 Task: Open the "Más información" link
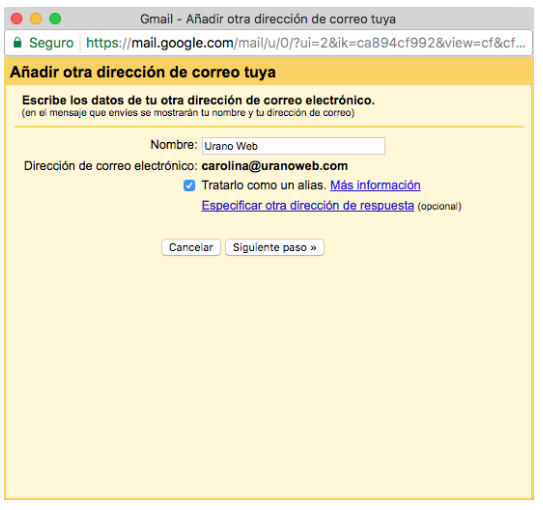tap(375, 185)
